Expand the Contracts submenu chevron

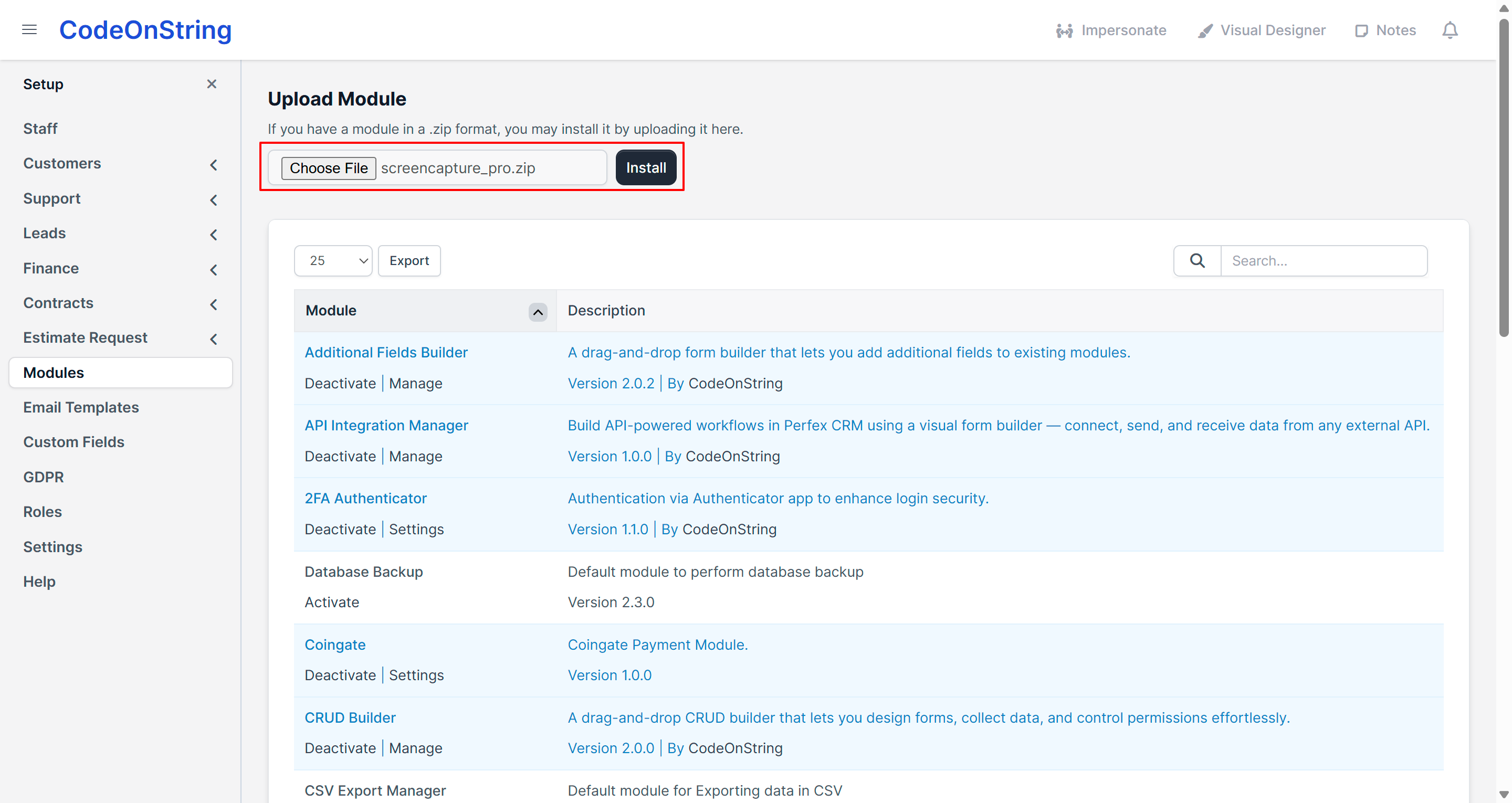pyautogui.click(x=214, y=304)
